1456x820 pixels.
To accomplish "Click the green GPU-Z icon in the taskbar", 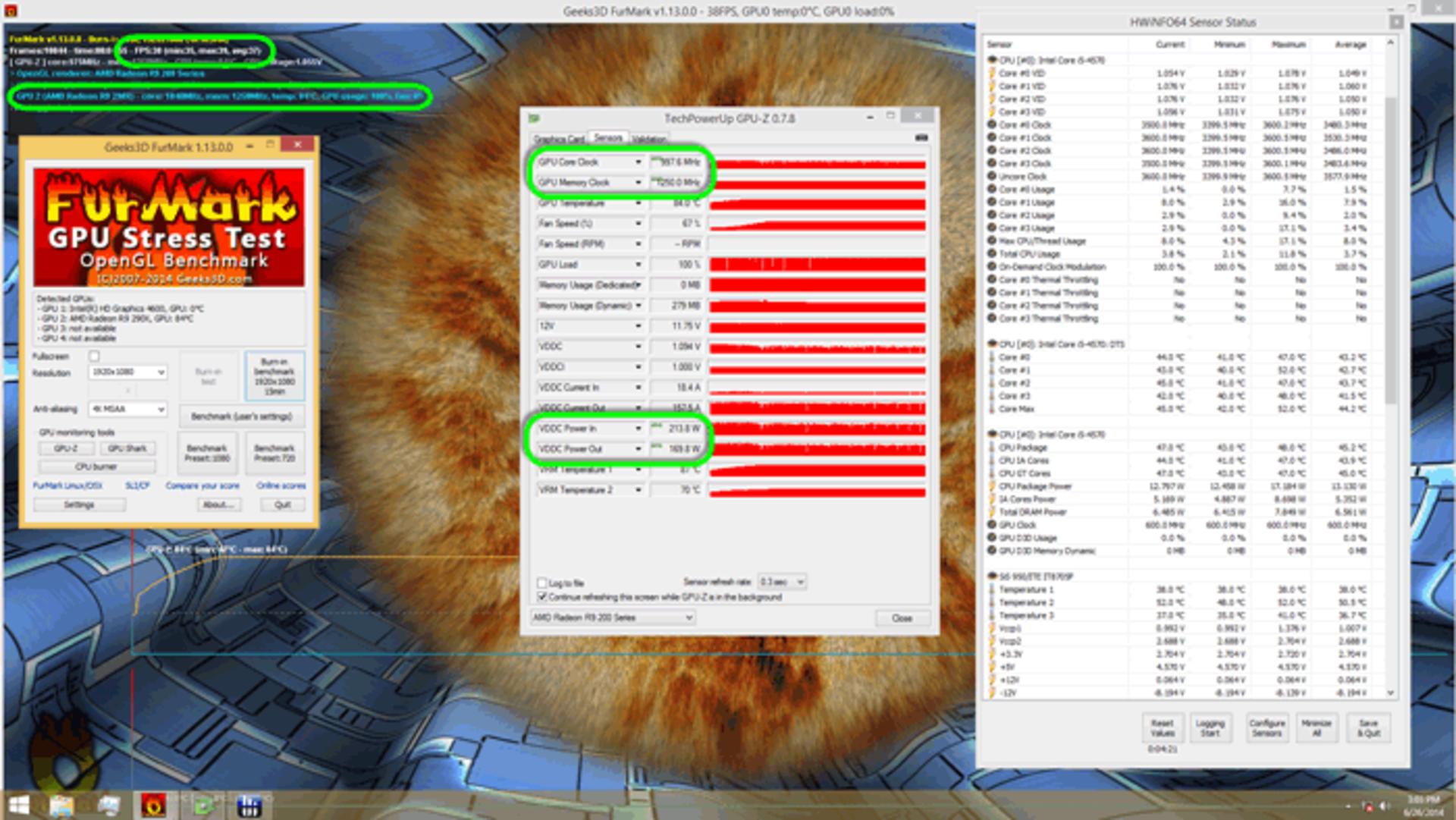I will [203, 806].
